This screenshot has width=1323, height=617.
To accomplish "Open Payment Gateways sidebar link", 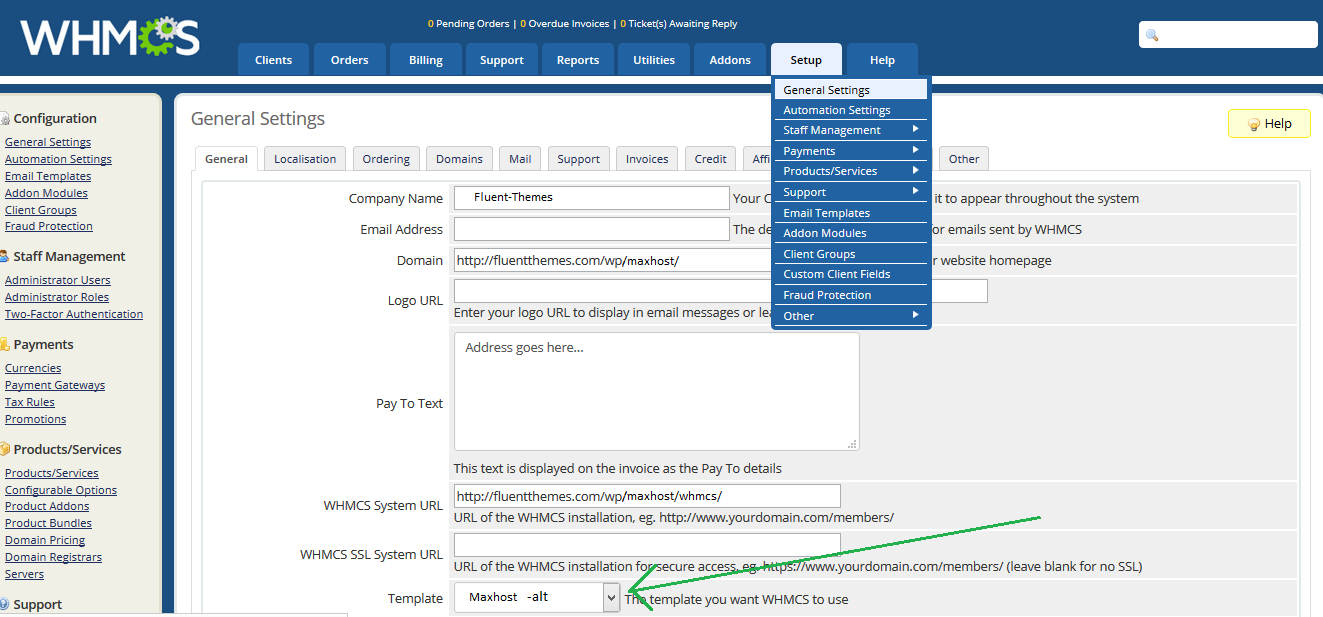I will 55,385.
